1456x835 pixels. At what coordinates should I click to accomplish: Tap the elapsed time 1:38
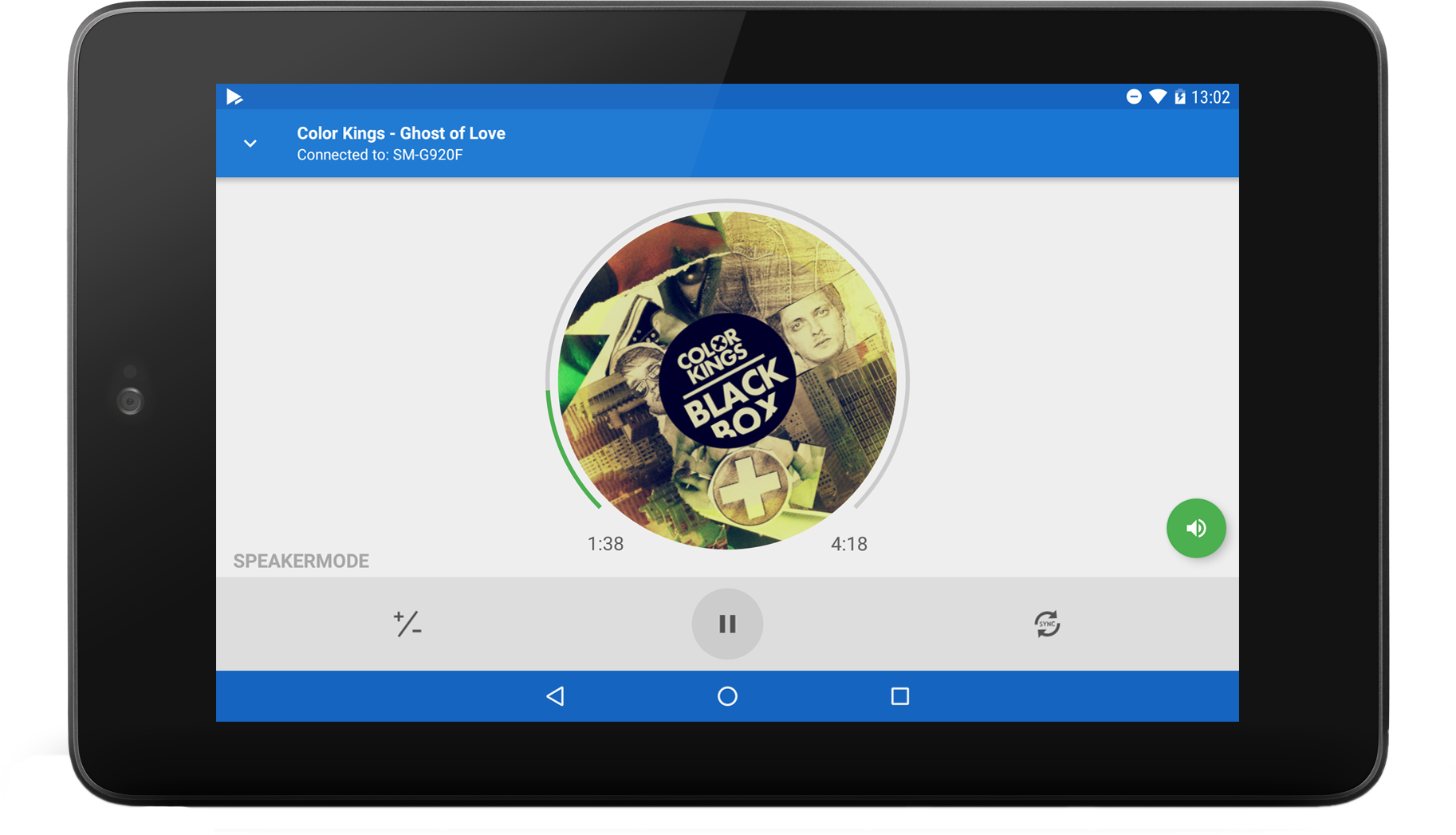pos(605,544)
